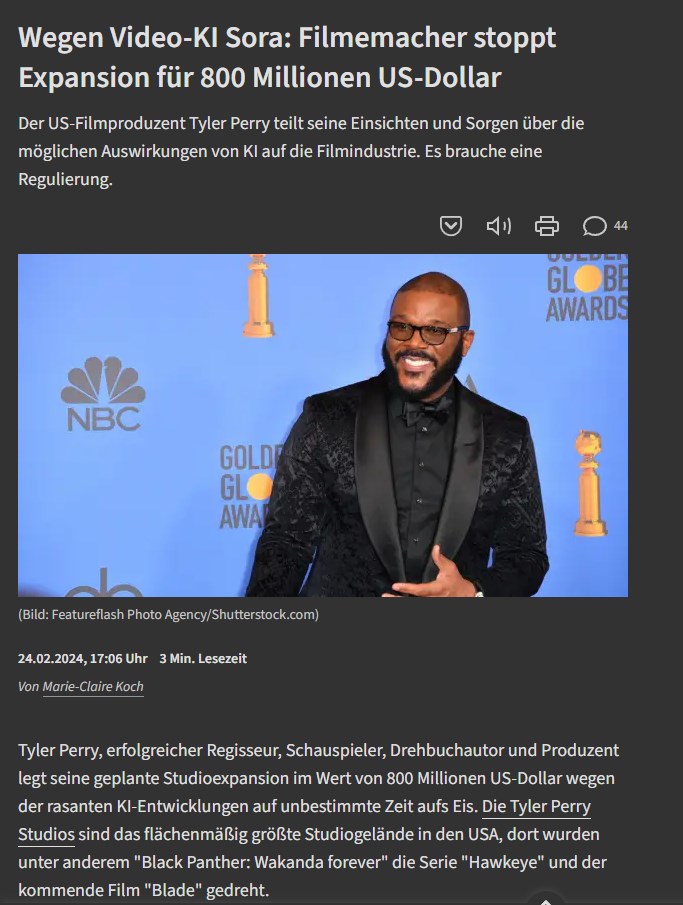Screen dimensions: 683x905
Task: Click the first body paragraph opening line
Action: [x=318, y=750]
